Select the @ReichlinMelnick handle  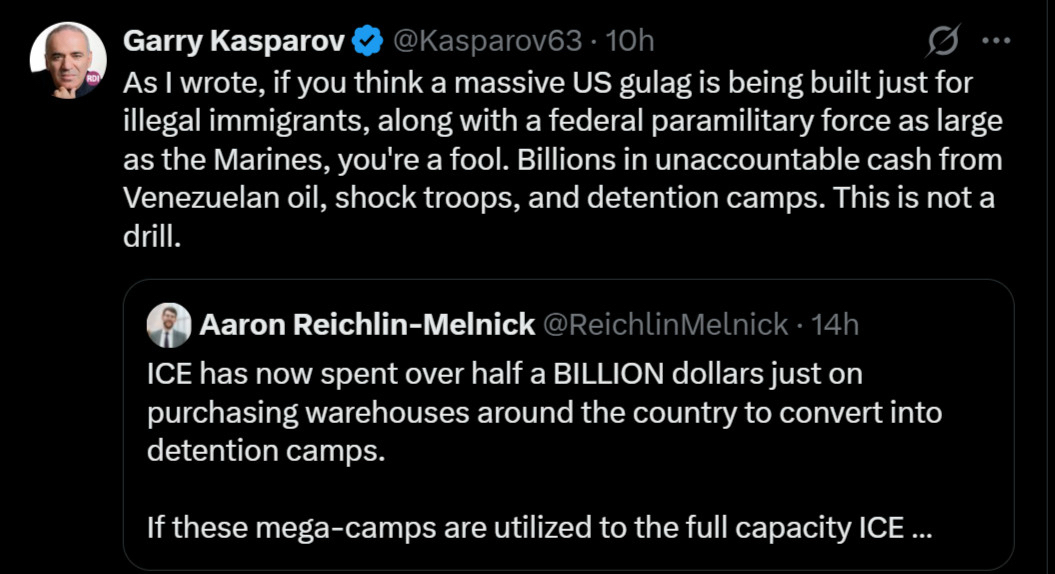[x=665, y=324]
